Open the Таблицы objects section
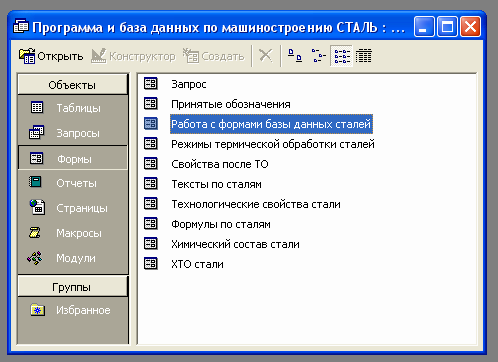 (x=72, y=108)
